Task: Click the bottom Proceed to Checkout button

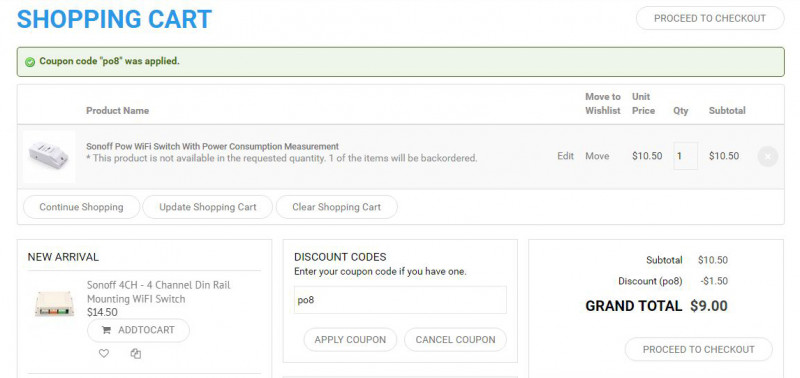Action: pos(698,349)
